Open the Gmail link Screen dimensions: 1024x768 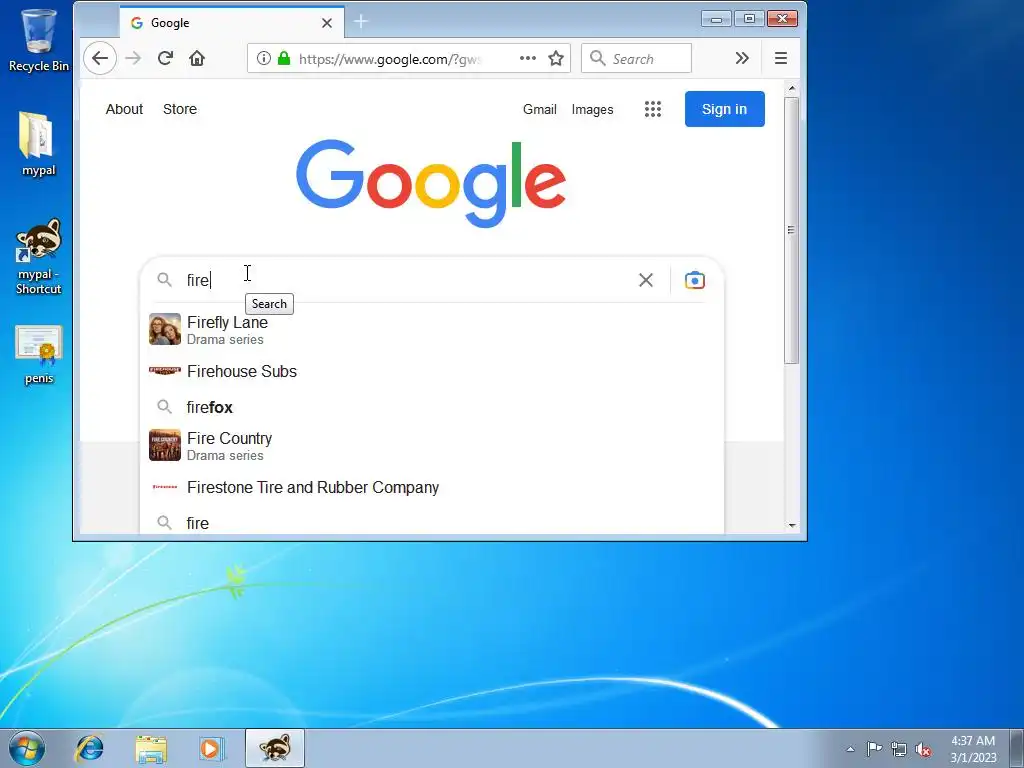click(x=539, y=109)
